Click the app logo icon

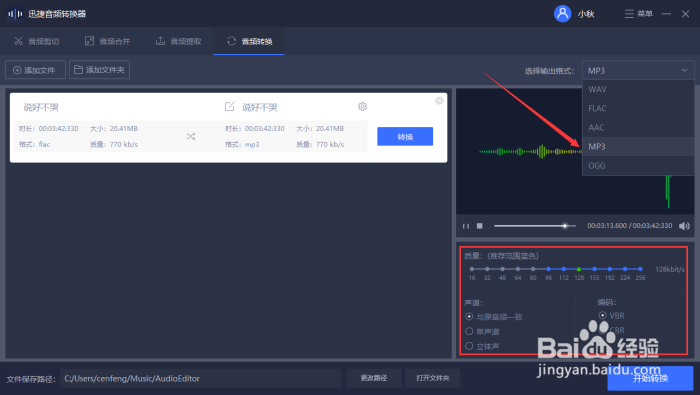[15, 14]
